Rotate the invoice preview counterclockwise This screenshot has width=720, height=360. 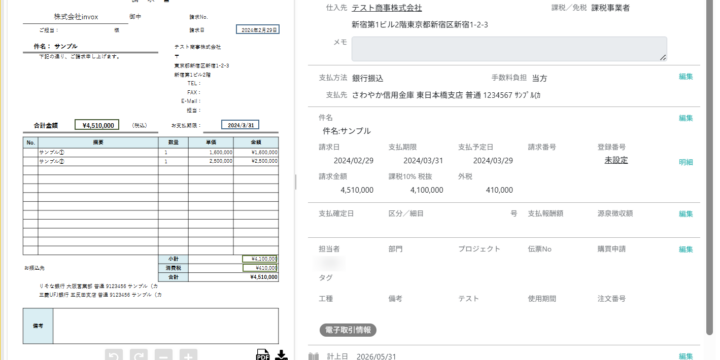pos(114,355)
